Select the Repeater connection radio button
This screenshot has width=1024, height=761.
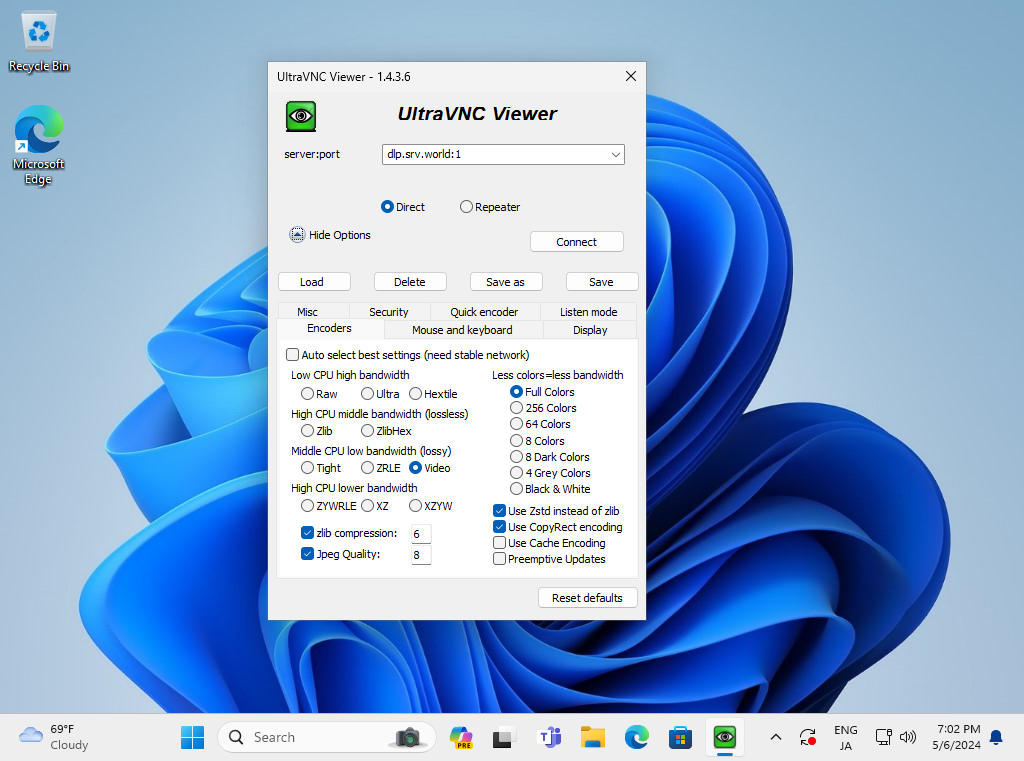click(x=466, y=206)
